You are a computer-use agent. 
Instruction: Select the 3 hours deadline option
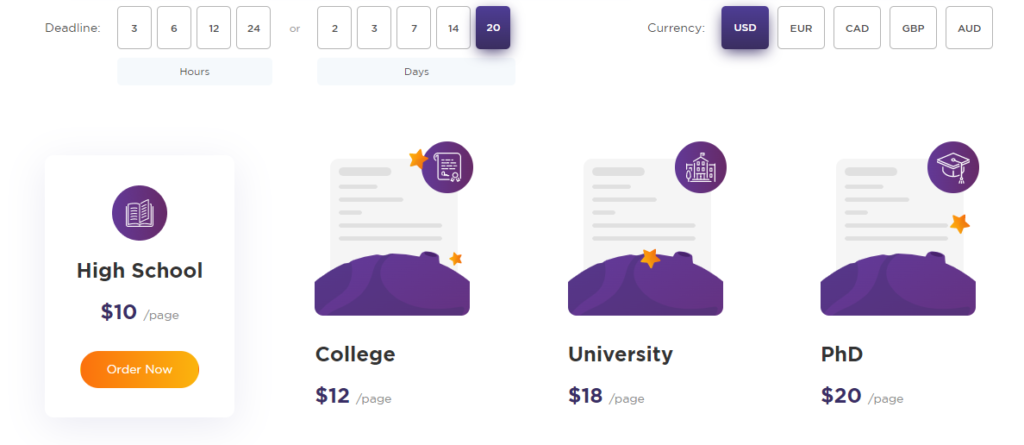point(135,28)
